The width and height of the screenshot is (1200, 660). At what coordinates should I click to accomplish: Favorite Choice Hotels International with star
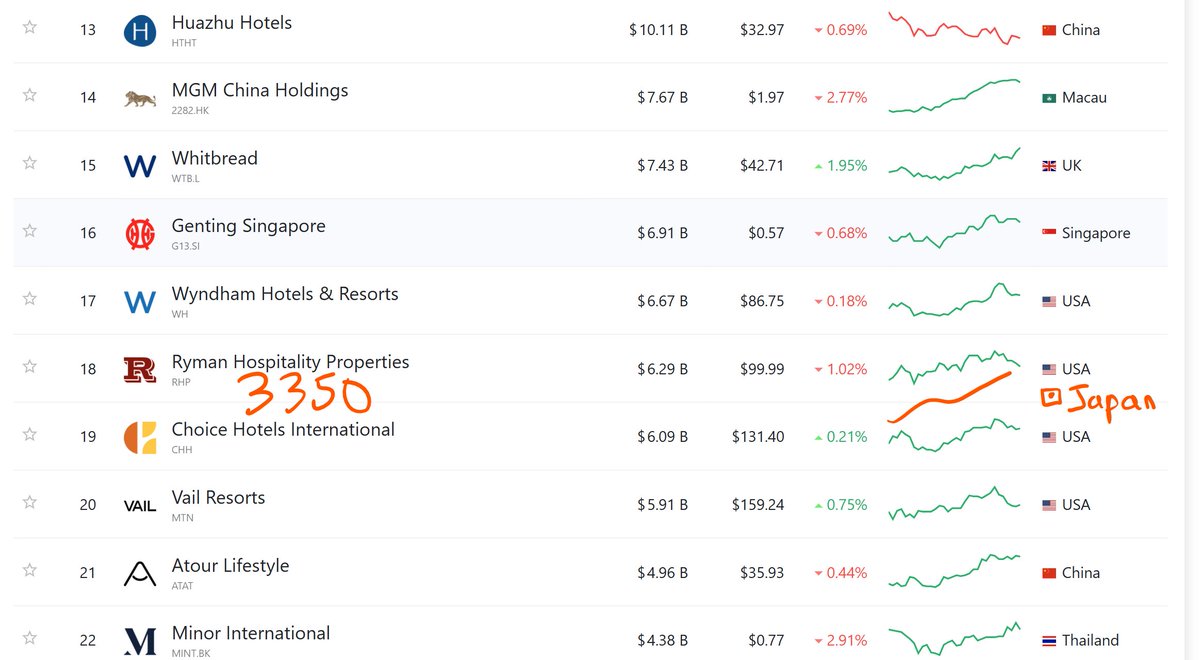tap(30, 434)
